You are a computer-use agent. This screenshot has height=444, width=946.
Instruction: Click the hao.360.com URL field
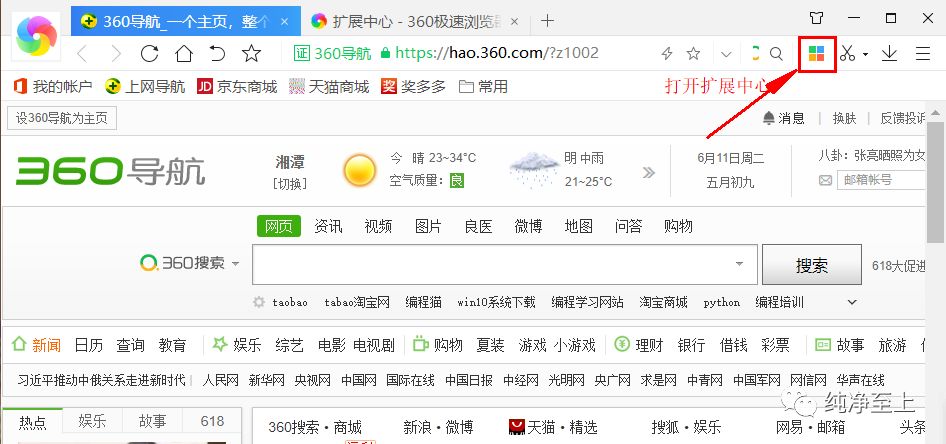click(x=497, y=53)
